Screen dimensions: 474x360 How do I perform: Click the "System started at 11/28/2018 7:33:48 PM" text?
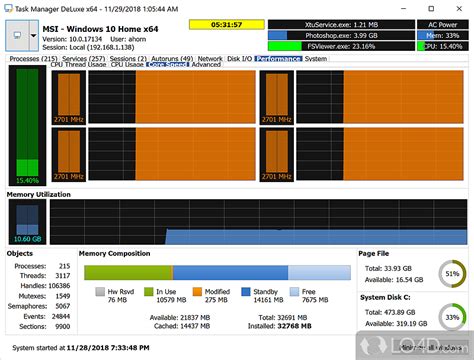81,348
